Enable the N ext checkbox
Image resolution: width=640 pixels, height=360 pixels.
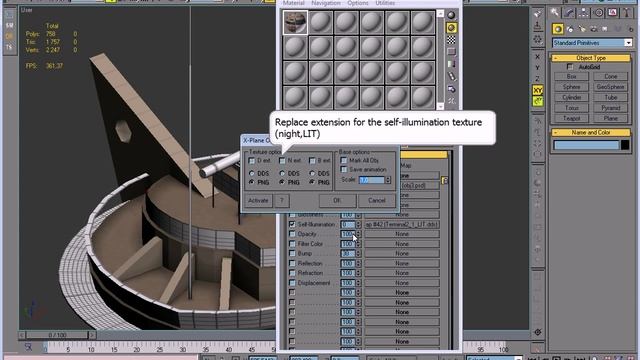tap(282, 161)
